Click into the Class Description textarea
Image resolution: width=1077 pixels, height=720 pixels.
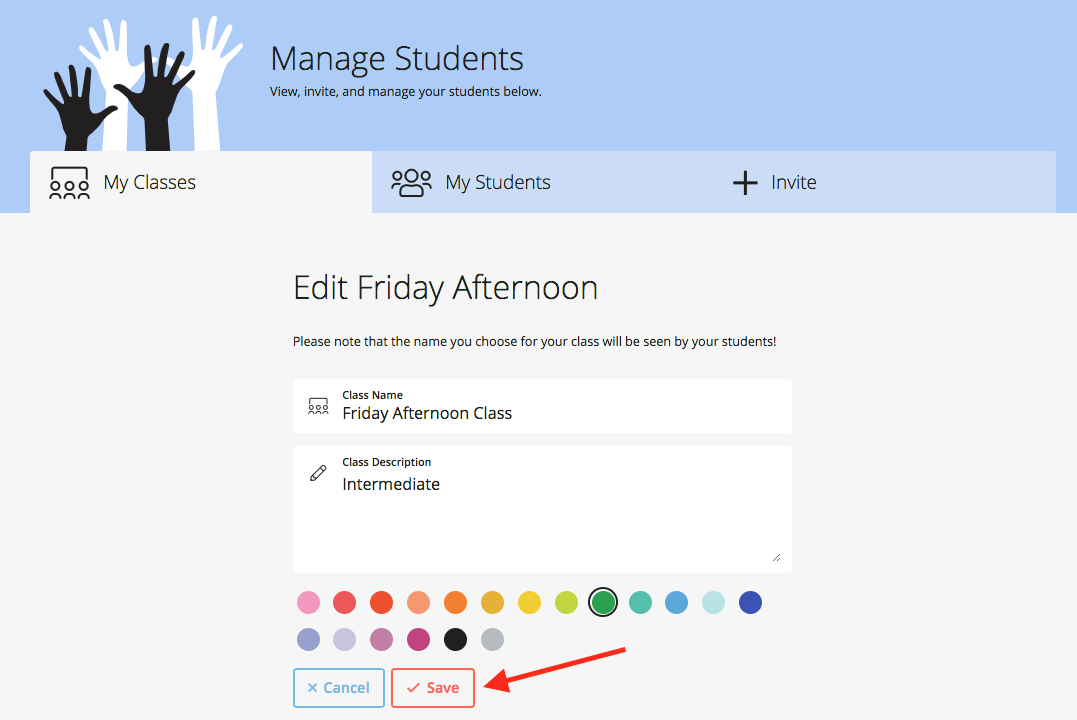click(543, 510)
